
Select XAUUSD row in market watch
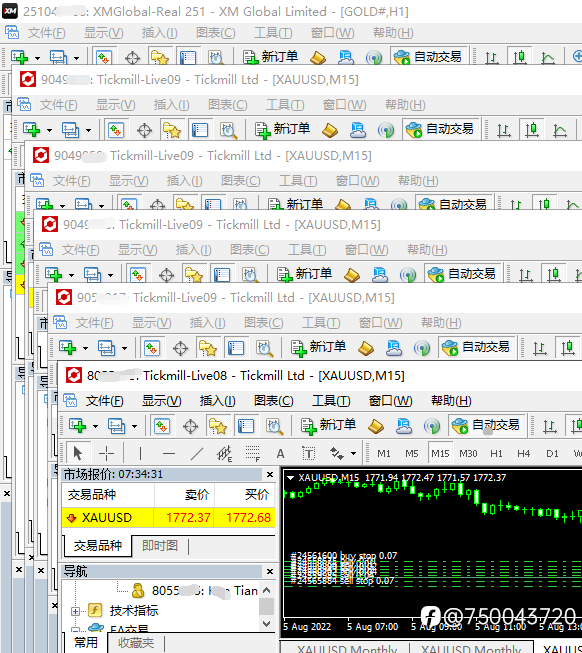pyautogui.click(x=169, y=518)
